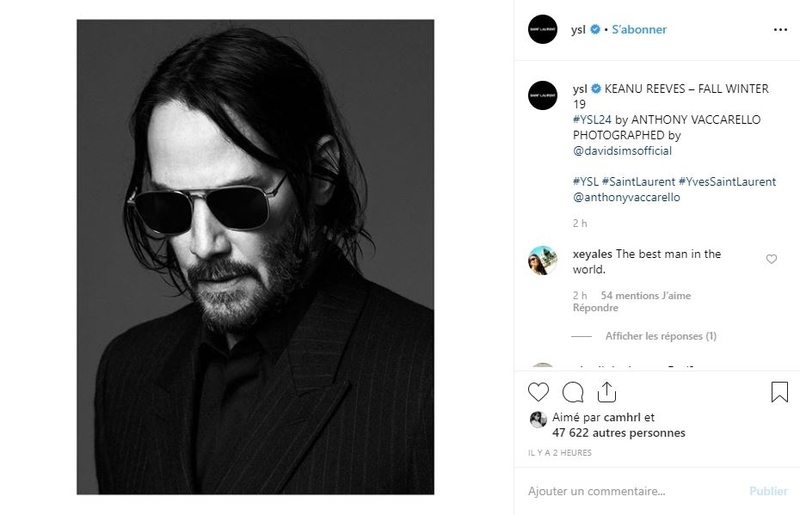Focus the Ajouter un commentaire field
Image resolution: width=800 pixels, height=515 pixels.
pyautogui.click(x=633, y=491)
